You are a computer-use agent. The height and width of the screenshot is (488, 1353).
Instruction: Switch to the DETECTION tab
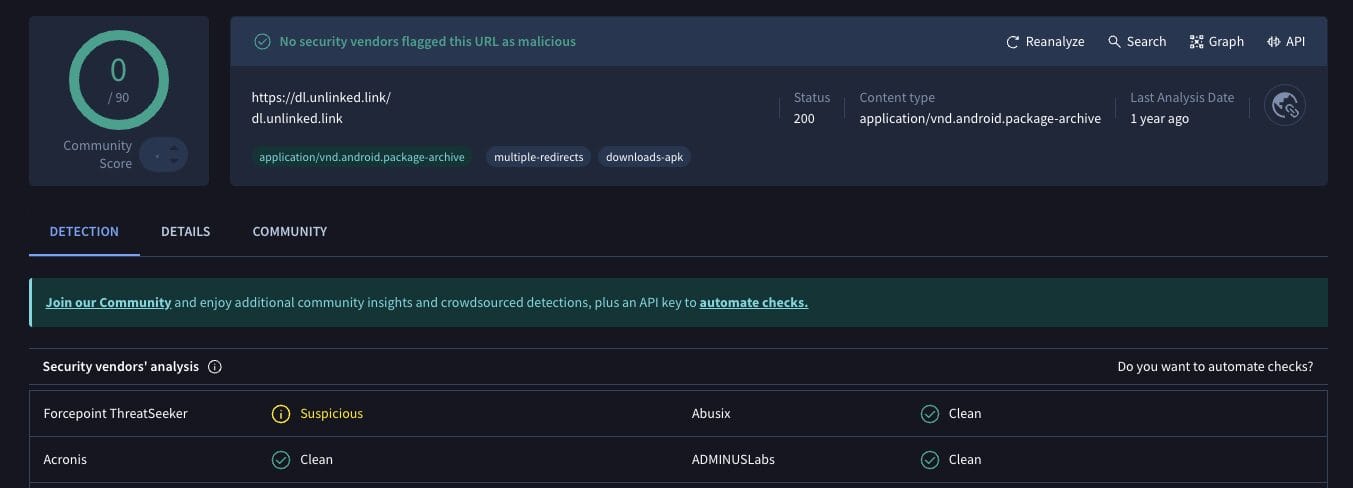(84, 231)
